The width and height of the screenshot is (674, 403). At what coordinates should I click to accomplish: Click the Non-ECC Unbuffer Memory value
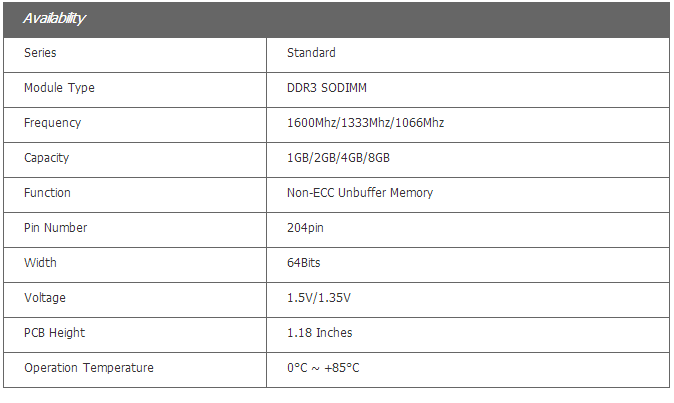pos(359,193)
